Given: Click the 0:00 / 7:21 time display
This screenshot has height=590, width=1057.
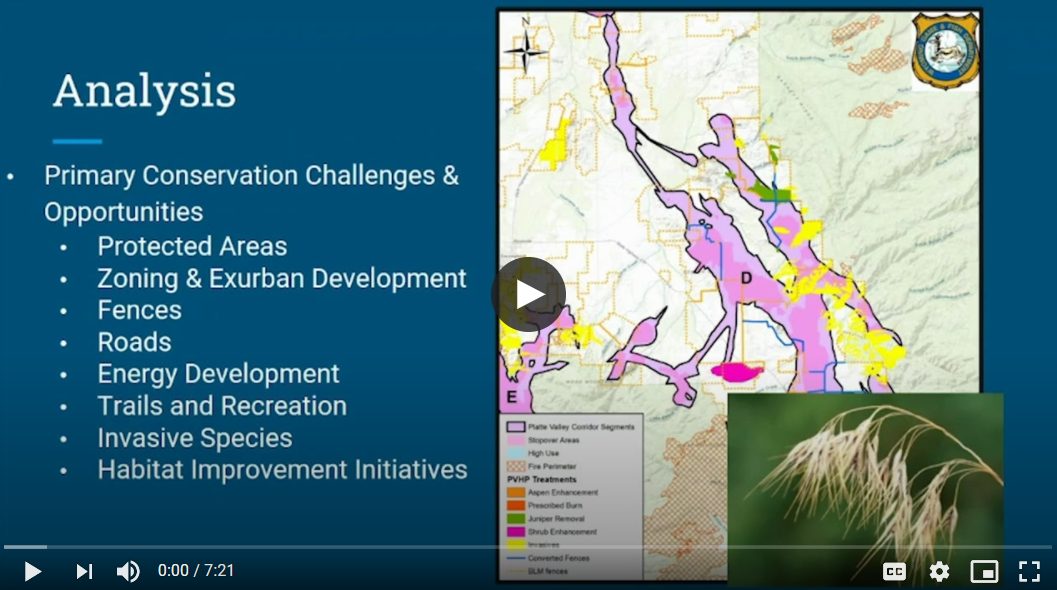Looking at the screenshot, I should tap(195, 571).
